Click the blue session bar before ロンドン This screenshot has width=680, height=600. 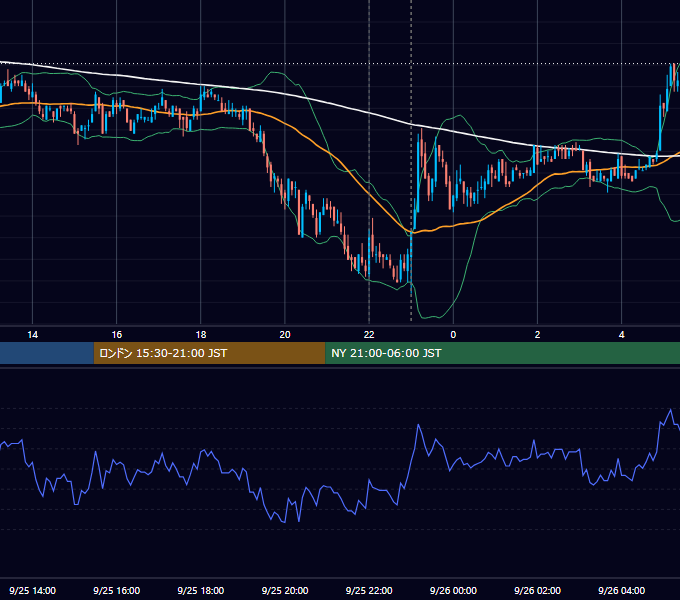(47, 353)
